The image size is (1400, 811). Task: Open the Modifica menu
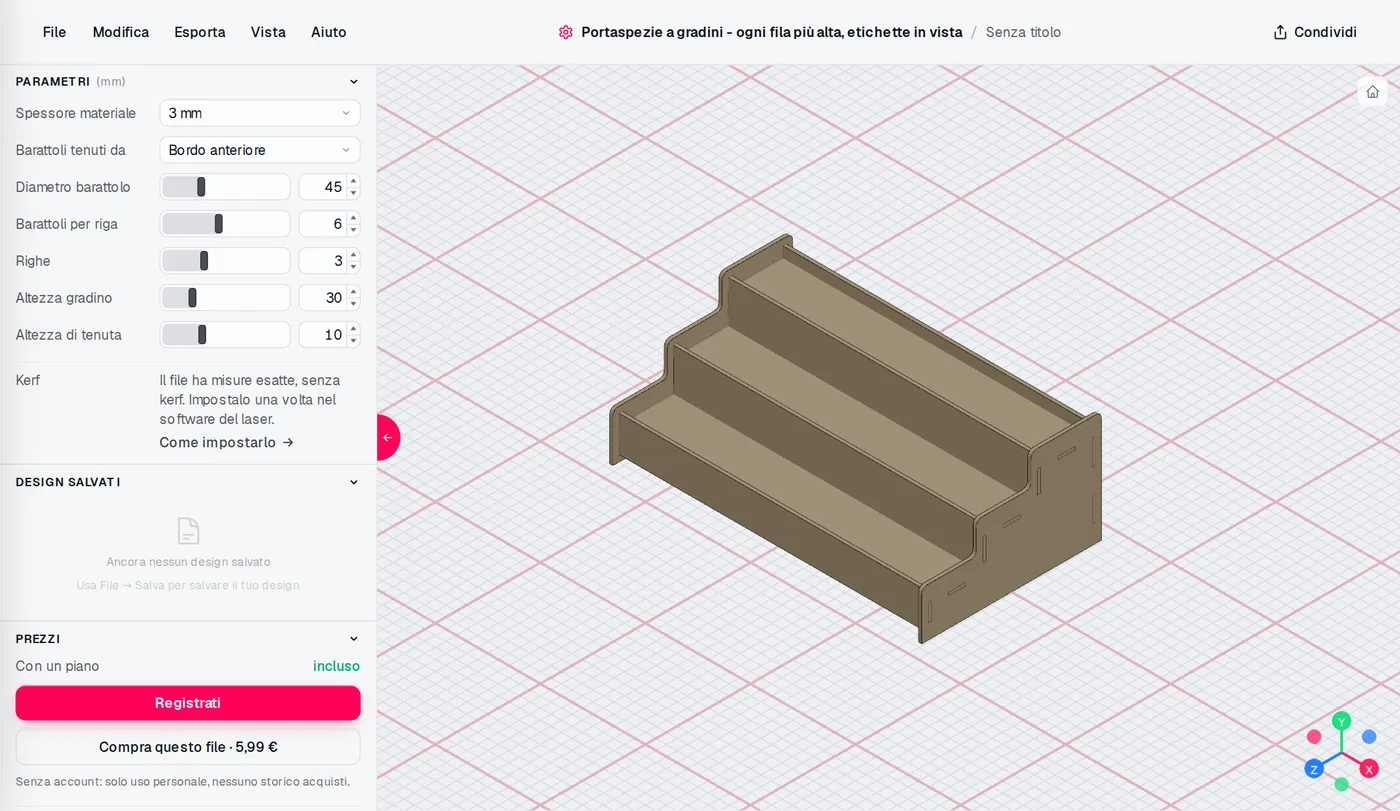click(121, 32)
